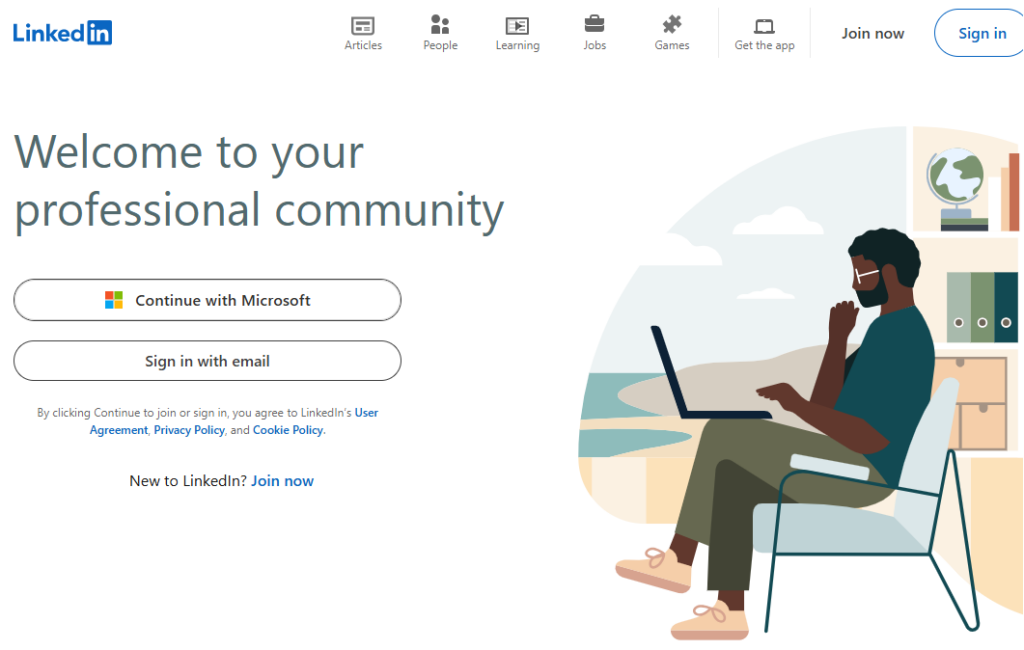Open the Privacy Policy link
1024x650 pixels.
pyautogui.click(x=189, y=430)
